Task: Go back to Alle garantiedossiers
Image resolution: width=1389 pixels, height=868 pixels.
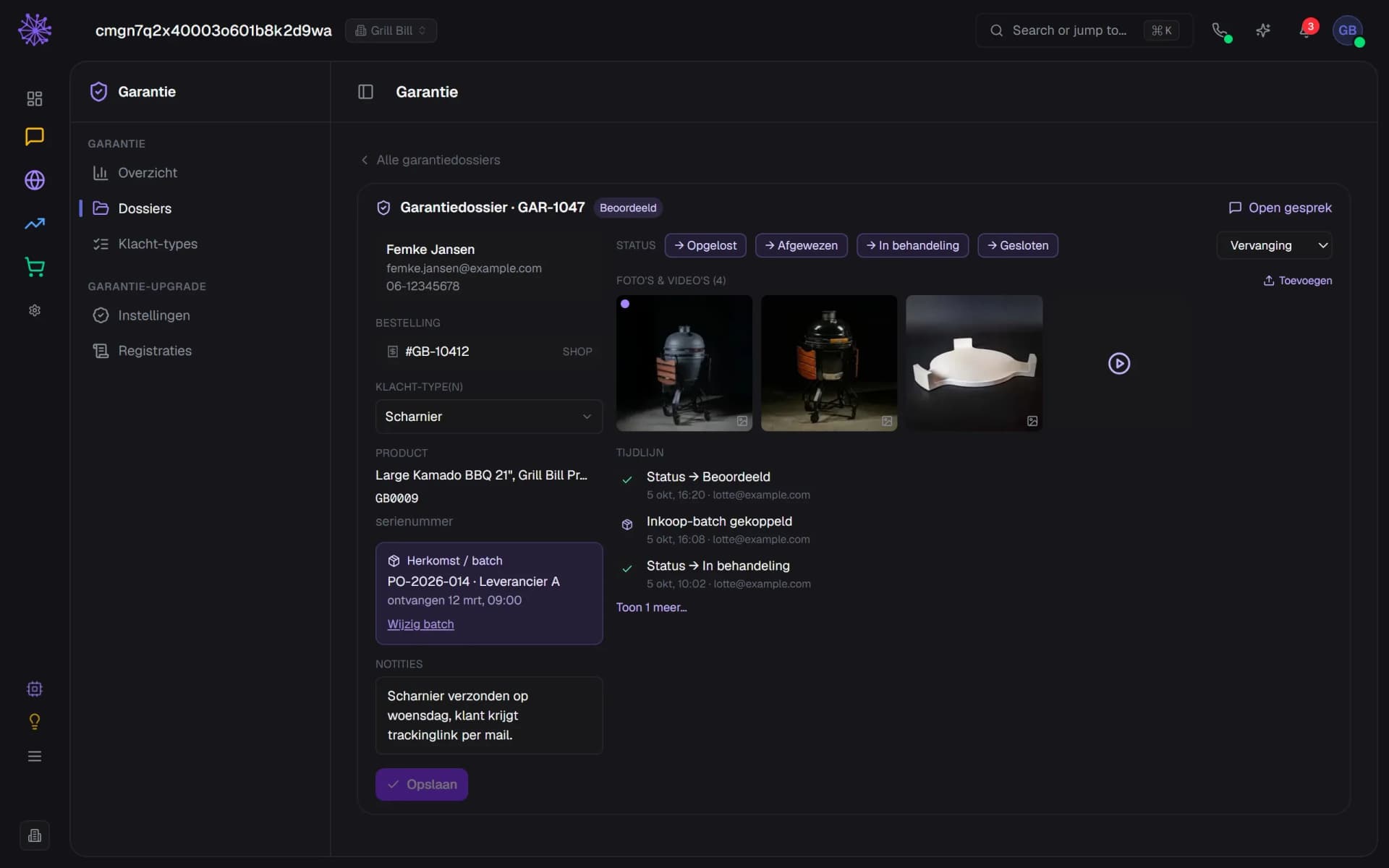Action: (x=430, y=160)
